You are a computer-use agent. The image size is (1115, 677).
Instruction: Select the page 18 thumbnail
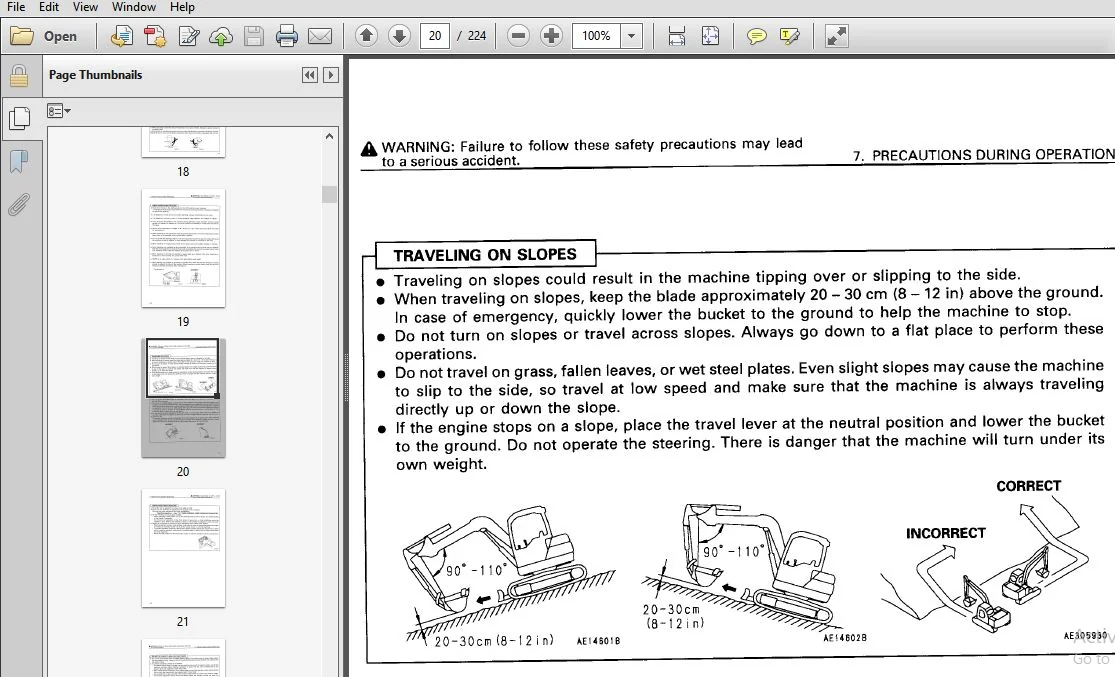[x=183, y=142]
